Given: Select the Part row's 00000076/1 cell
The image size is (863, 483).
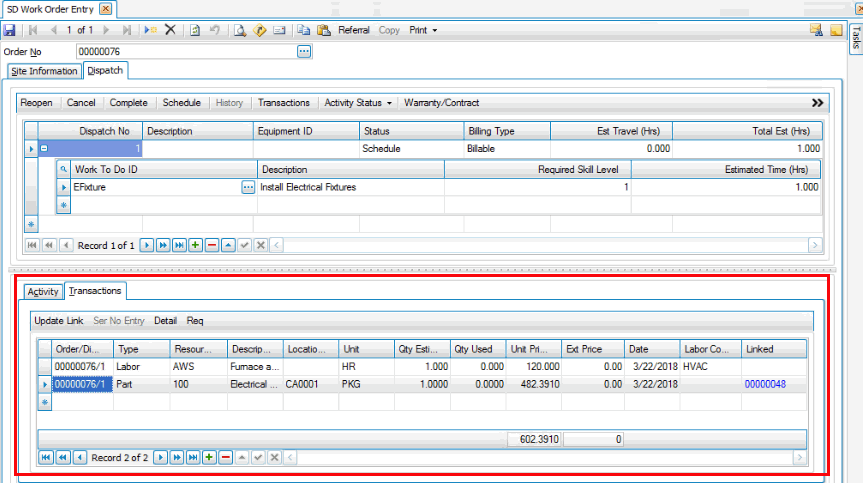Looking at the screenshot, I should [x=83, y=385].
